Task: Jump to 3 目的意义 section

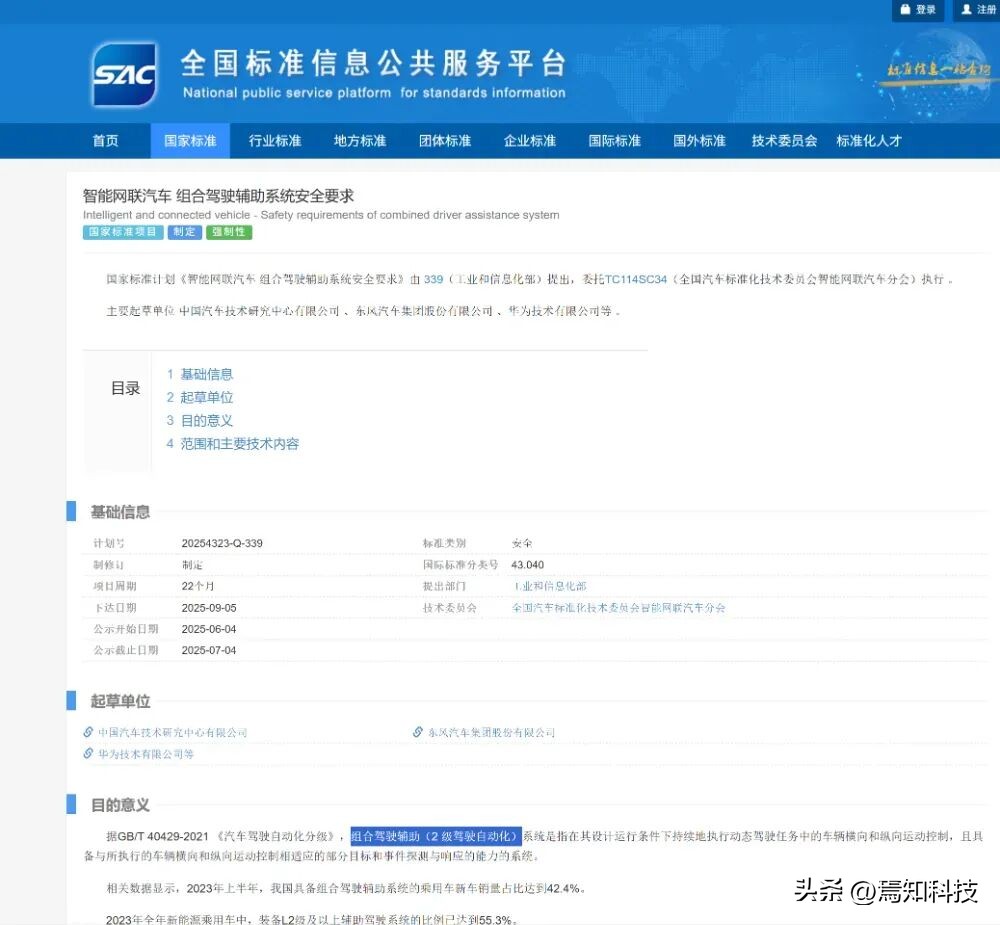Action: (200, 420)
